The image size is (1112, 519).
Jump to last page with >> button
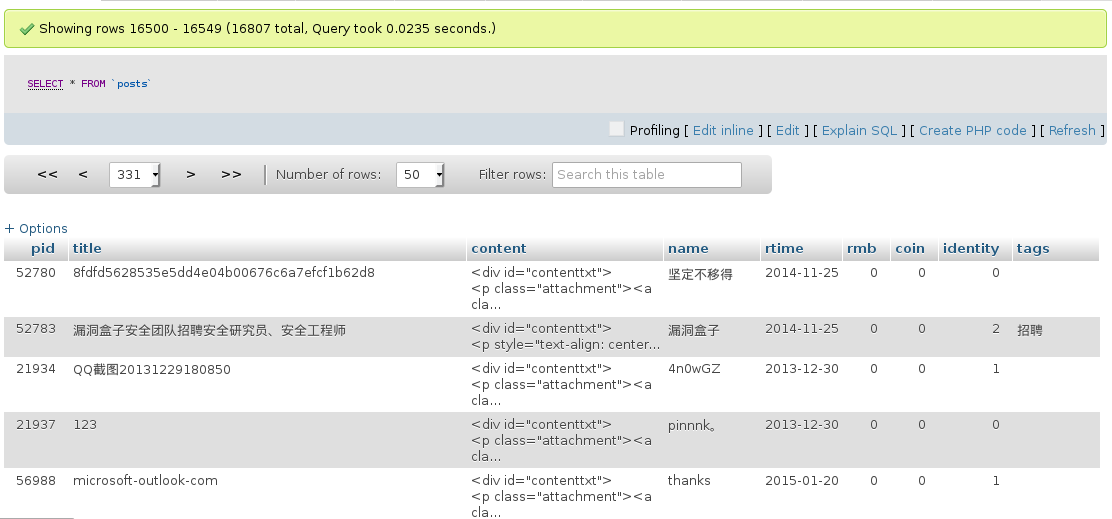coord(231,174)
